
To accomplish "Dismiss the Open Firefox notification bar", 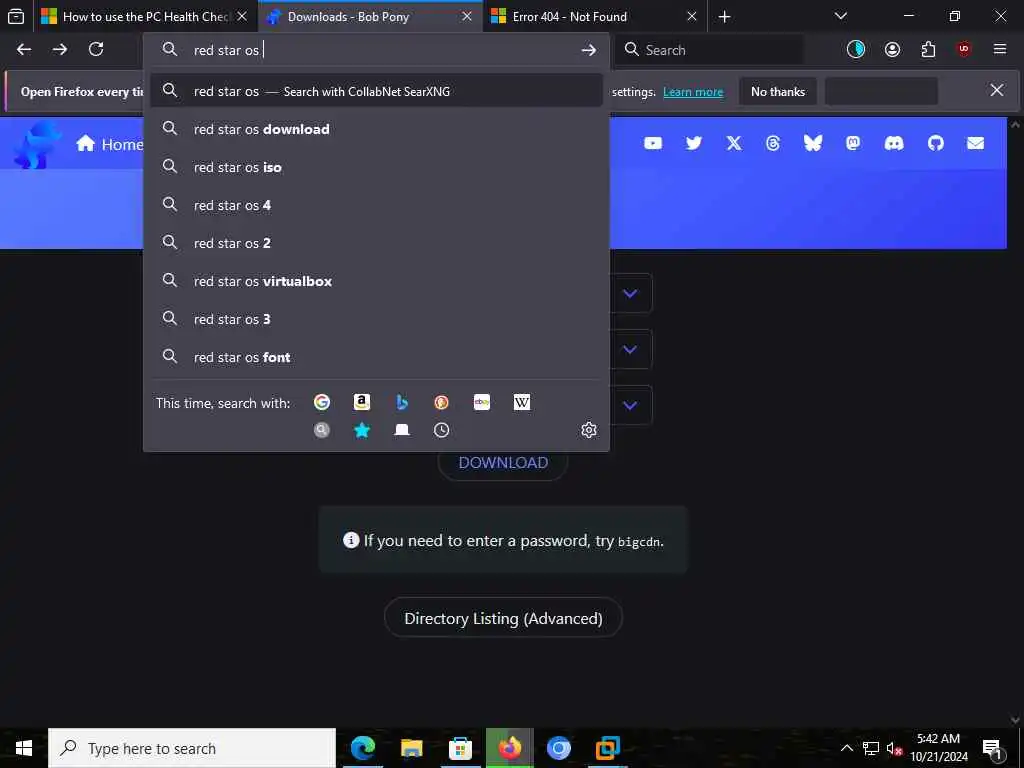I will (997, 90).
